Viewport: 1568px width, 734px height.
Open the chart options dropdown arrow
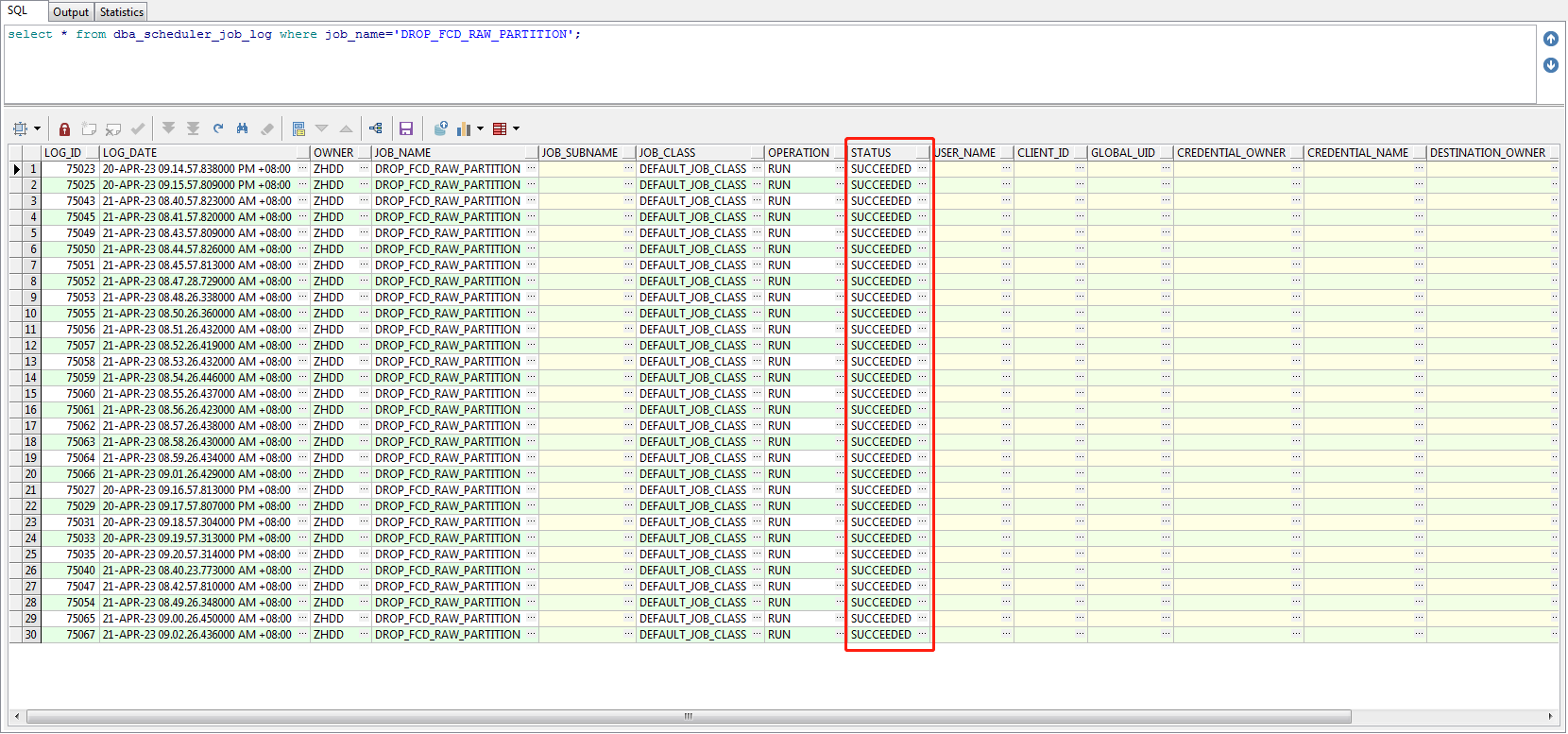pyautogui.click(x=480, y=128)
